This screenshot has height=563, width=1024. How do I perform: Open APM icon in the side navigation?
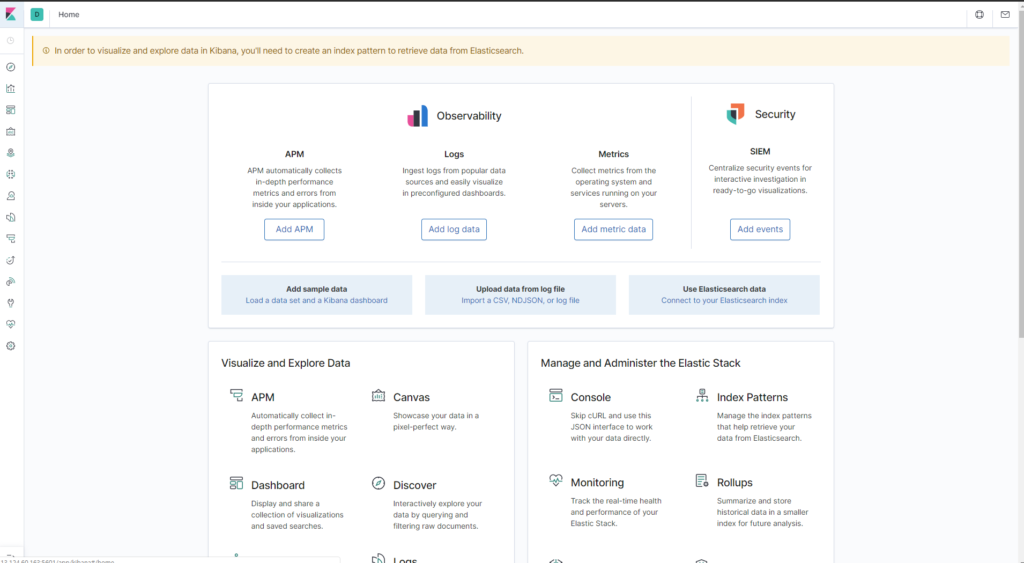click(10, 239)
